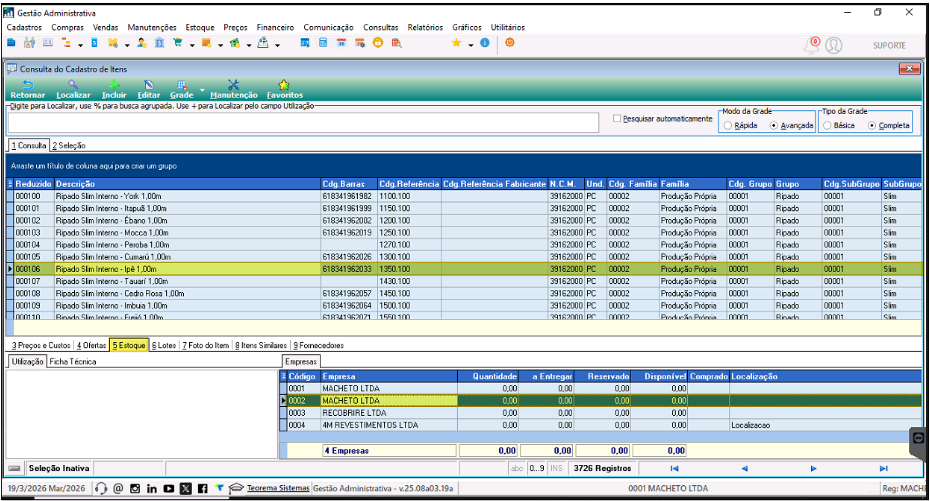Image resolution: width=930 pixels, height=501 pixels.
Task: Open the 7 Foto do Item tab
Action: pyautogui.click(x=206, y=345)
